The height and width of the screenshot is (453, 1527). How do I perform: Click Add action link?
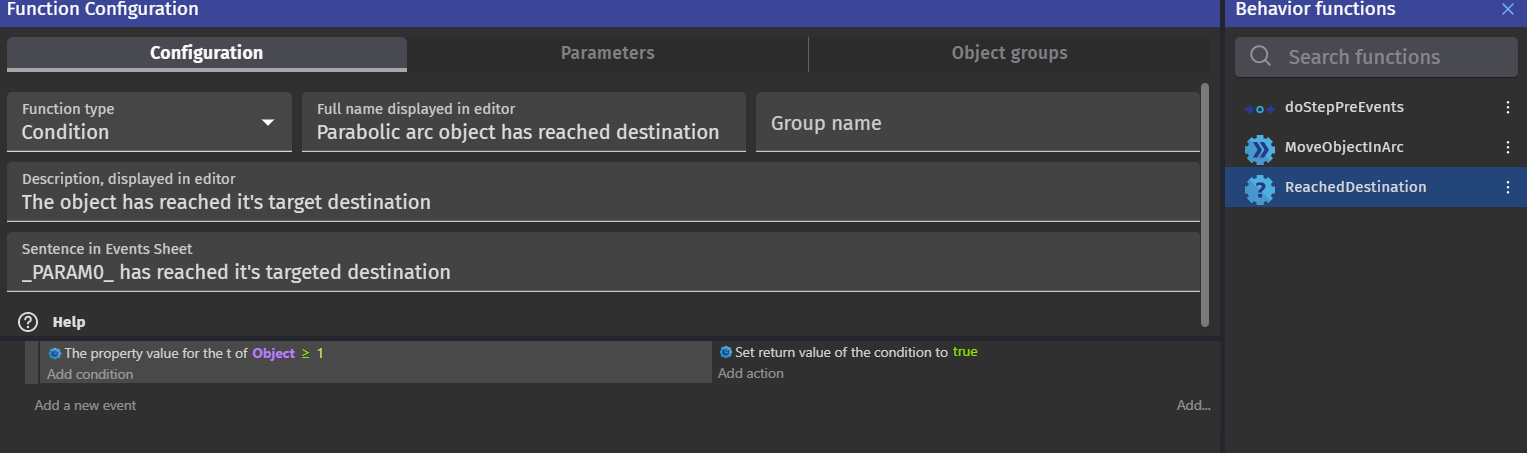point(750,373)
